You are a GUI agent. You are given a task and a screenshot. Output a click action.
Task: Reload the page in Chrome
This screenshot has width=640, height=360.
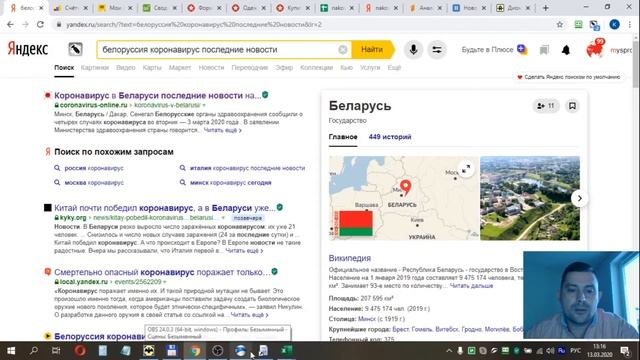[x=40, y=24]
